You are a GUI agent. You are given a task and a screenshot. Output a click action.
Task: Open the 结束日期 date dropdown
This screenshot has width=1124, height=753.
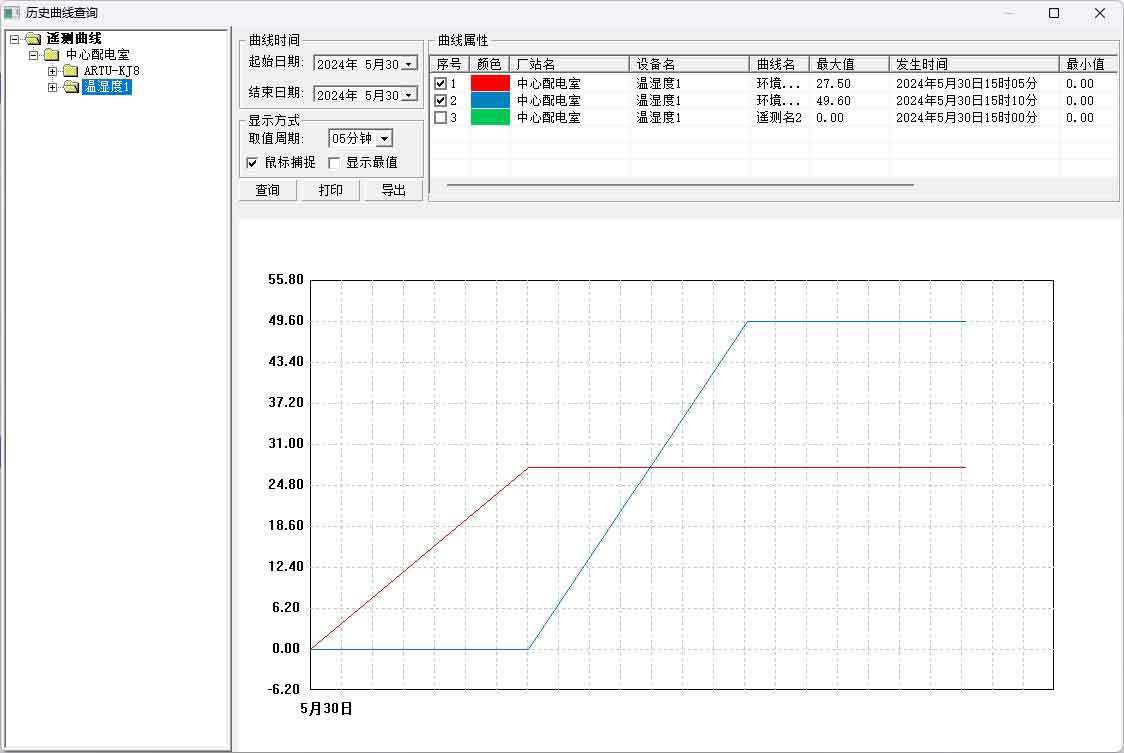click(x=409, y=95)
